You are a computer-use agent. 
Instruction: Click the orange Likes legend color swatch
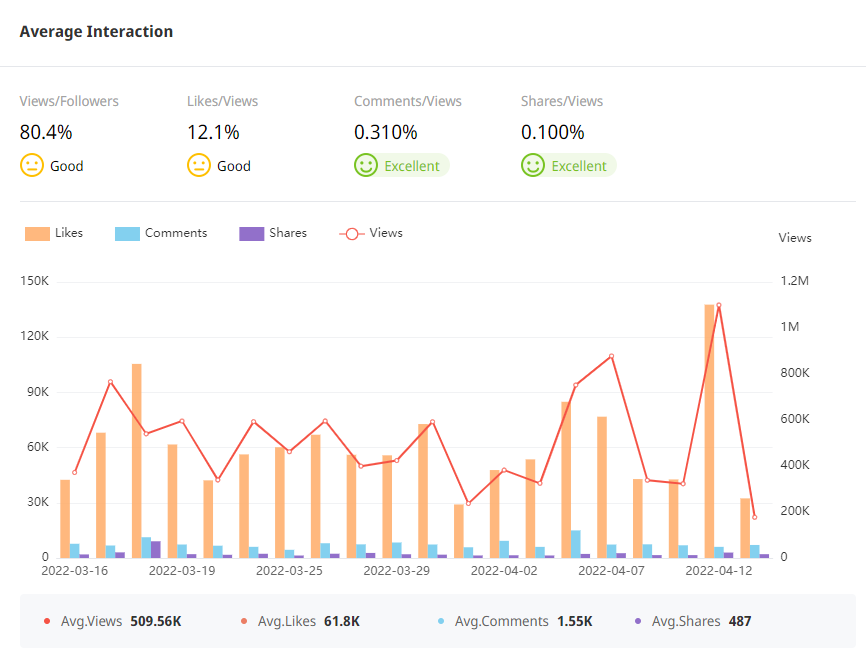point(37,234)
